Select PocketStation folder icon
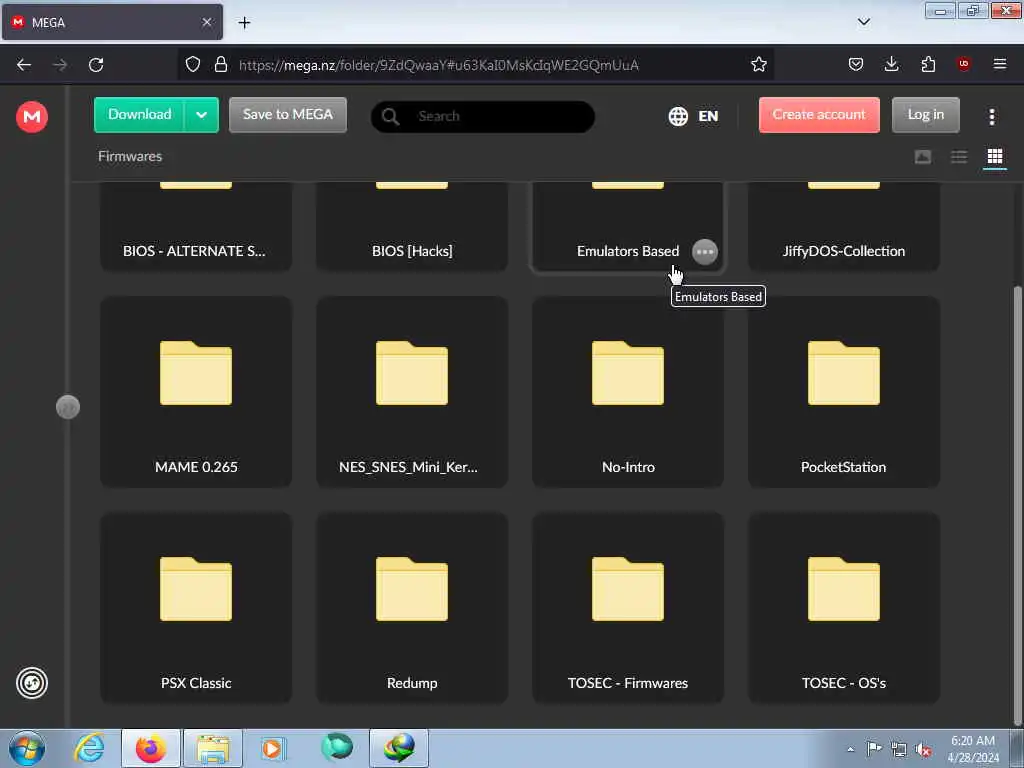Image resolution: width=1024 pixels, height=768 pixels. pyautogui.click(x=844, y=373)
